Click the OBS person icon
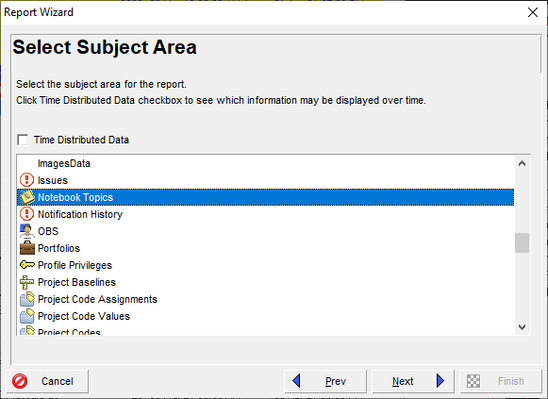The width and height of the screenshot is (548, 399). (x=27, y=231)
